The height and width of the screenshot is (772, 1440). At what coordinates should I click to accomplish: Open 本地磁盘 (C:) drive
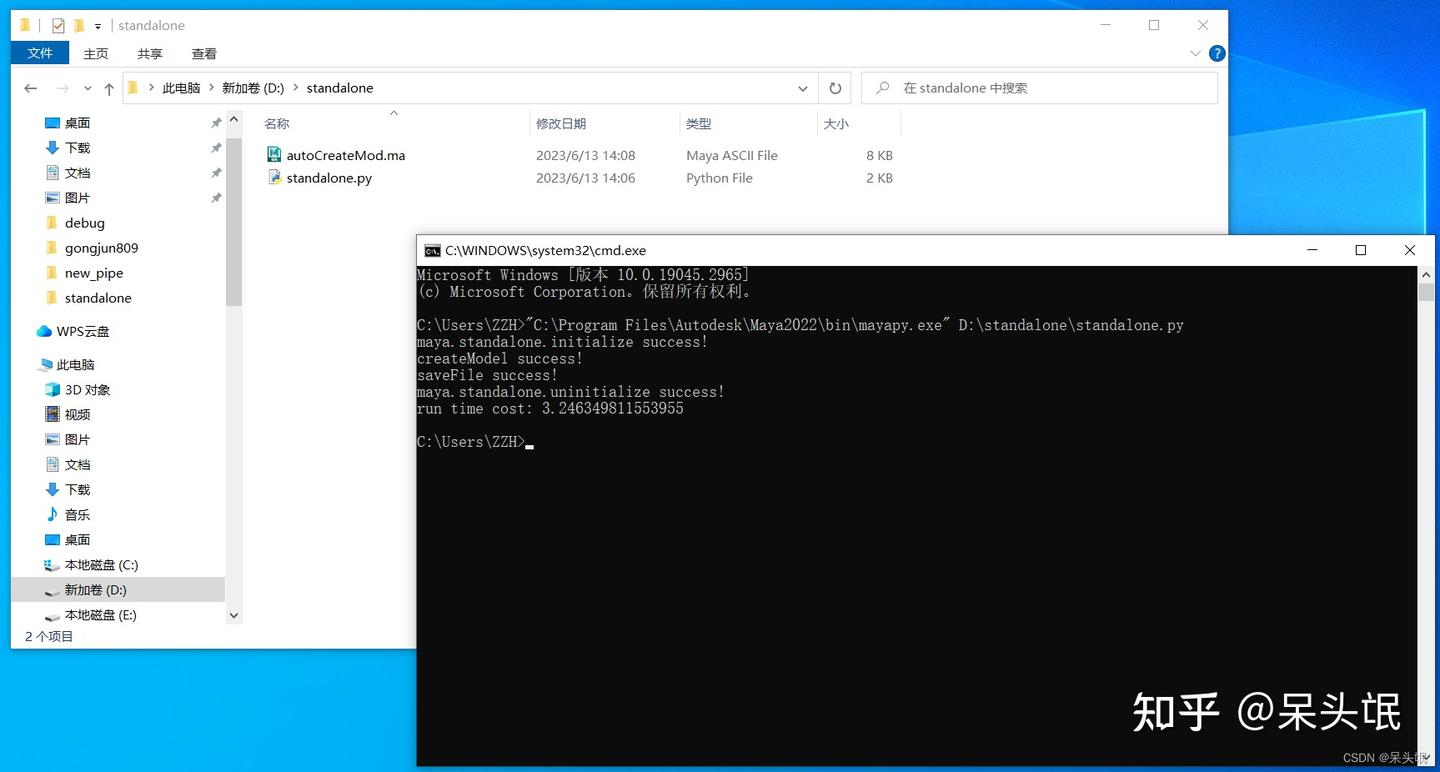tap(101, 565)
